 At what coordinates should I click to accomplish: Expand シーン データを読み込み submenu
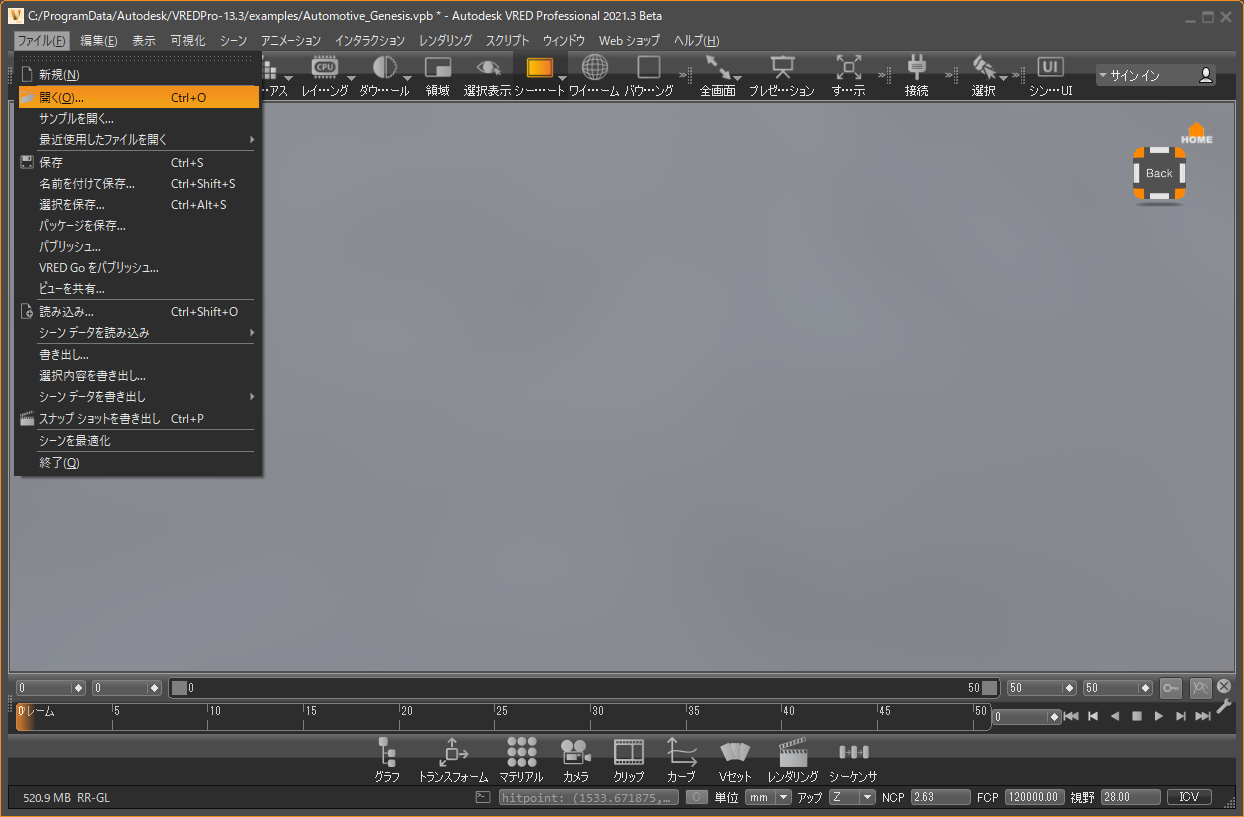[x=138, y=332]
